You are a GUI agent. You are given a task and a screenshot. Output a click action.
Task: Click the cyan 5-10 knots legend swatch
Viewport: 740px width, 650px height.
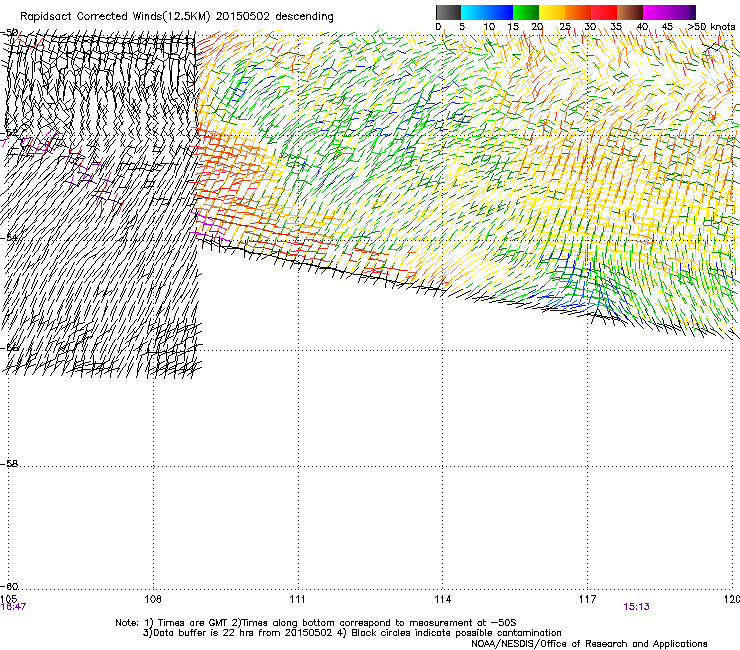pyautogui.click(x=474, y=12)
